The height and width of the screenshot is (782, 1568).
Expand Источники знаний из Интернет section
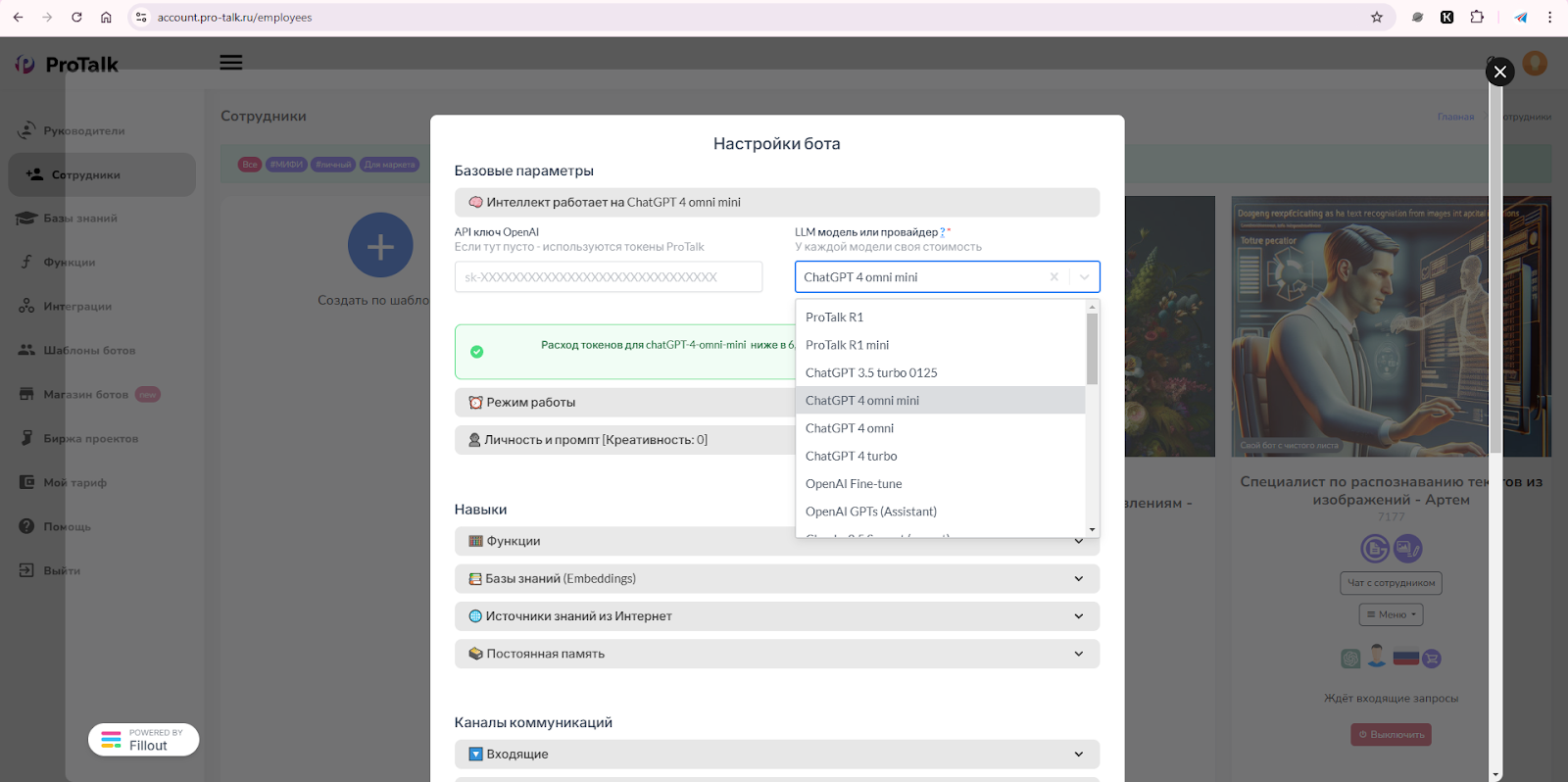coord(776,616)
